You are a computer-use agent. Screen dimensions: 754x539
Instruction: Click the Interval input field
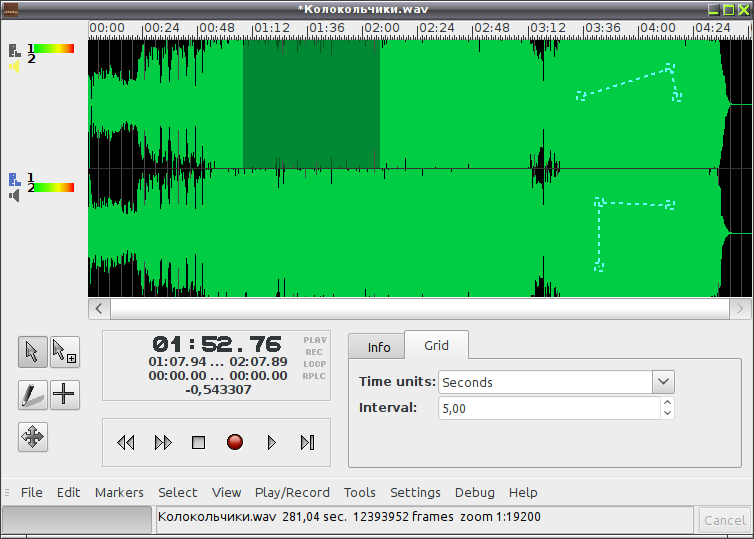(550, 408)
